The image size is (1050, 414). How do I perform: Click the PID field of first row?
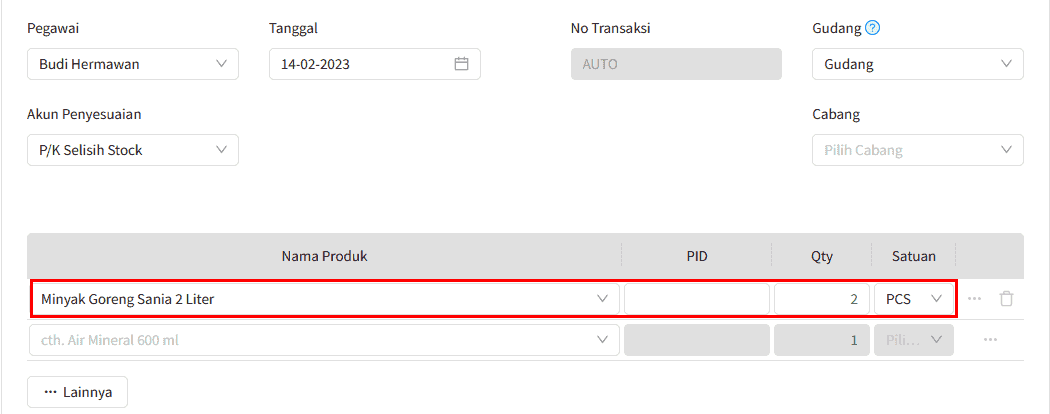point(697,298)
